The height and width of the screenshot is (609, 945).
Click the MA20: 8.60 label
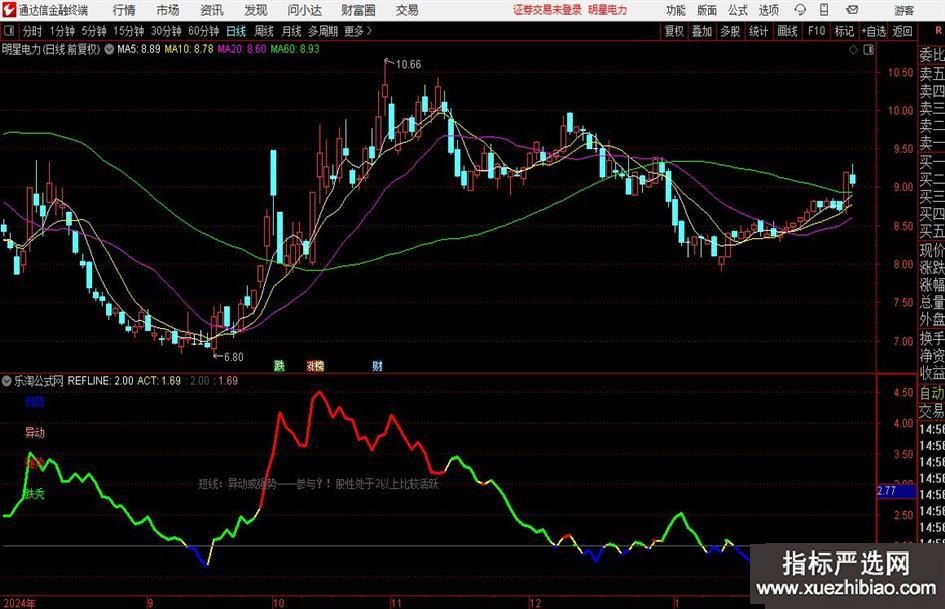(x=242, y=49)
